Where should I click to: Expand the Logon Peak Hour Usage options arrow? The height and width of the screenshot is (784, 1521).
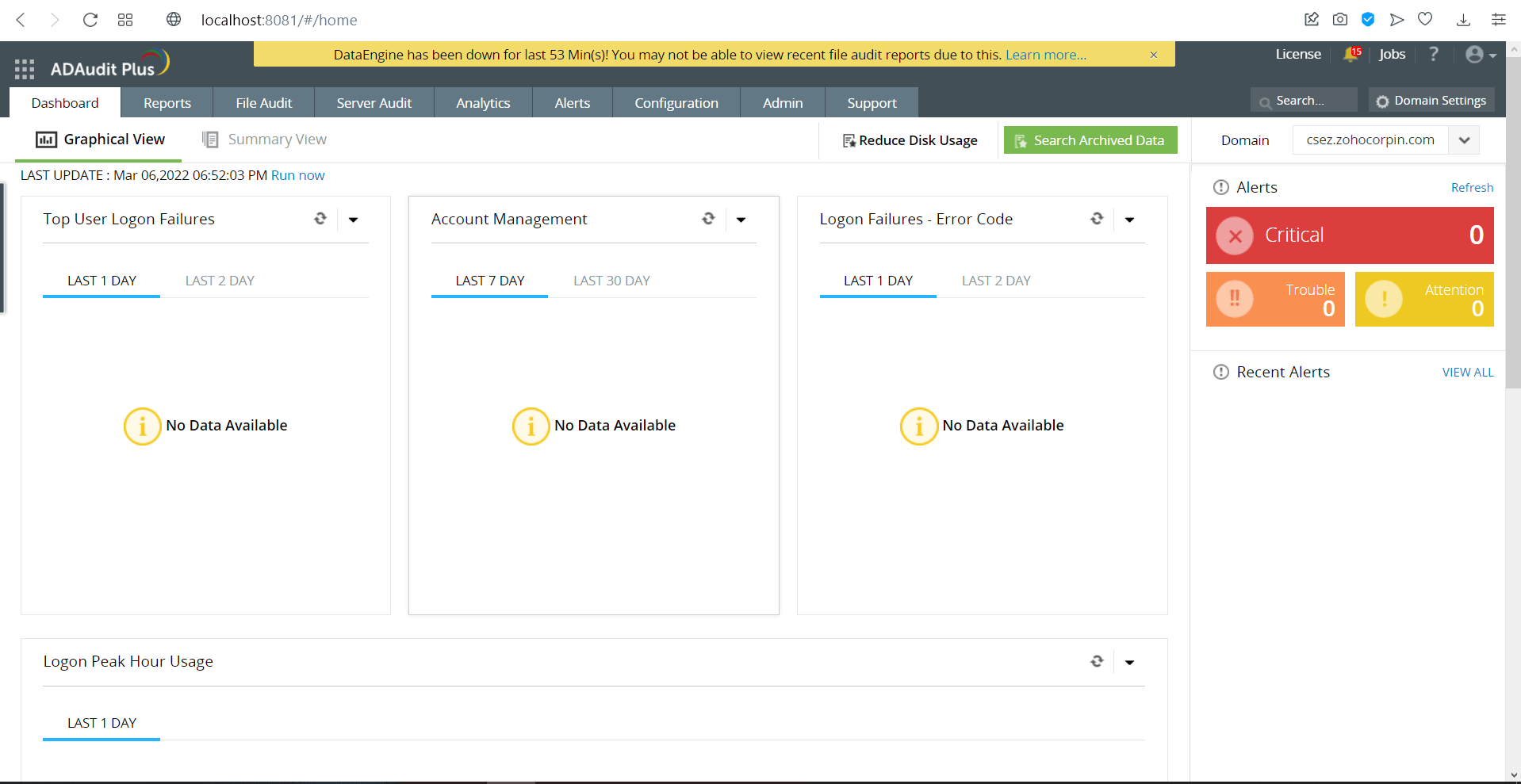click(x=1129, y=661)
